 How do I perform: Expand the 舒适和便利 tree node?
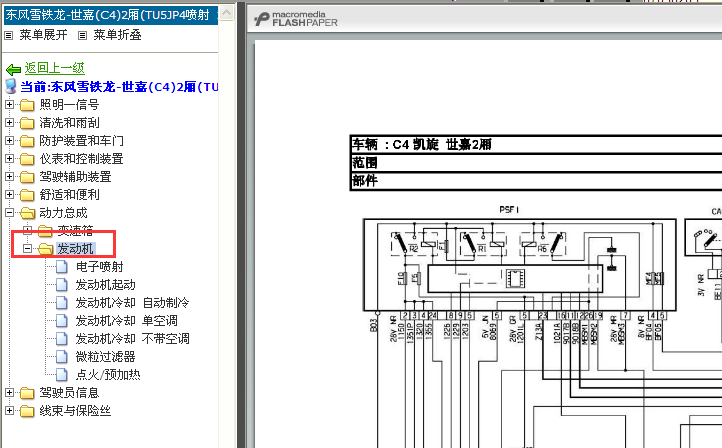(9, 194)
